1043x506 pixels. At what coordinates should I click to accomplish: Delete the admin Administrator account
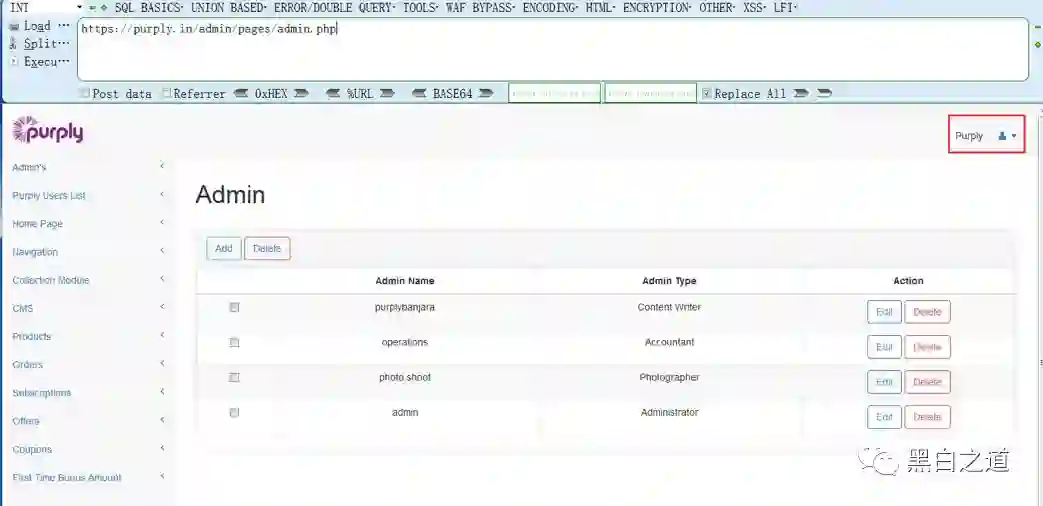(x=927, y=417)
